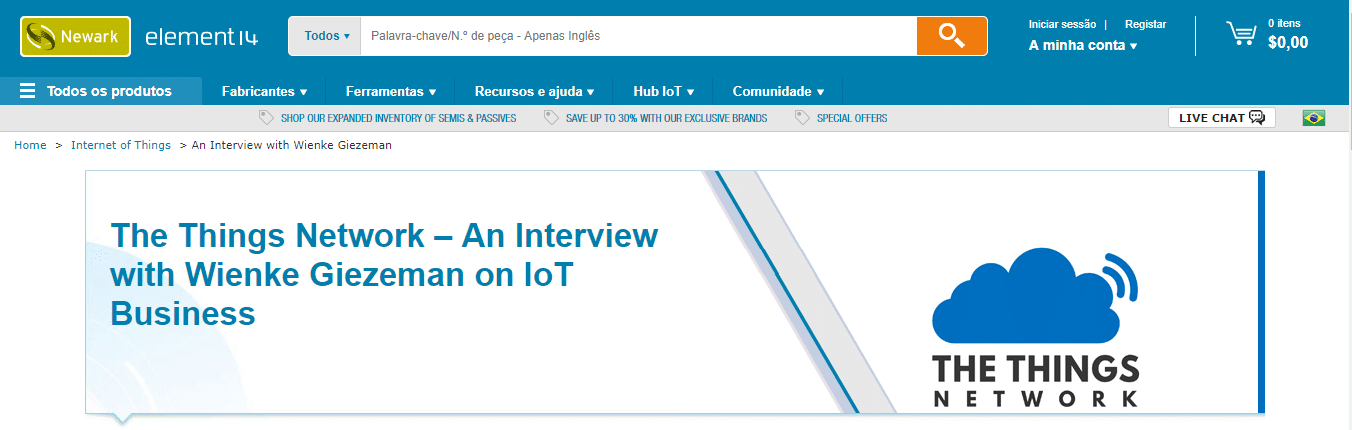1352x430 pixels.
Task: Click the Brazil flag country selector
Action: click(1313, 118)
